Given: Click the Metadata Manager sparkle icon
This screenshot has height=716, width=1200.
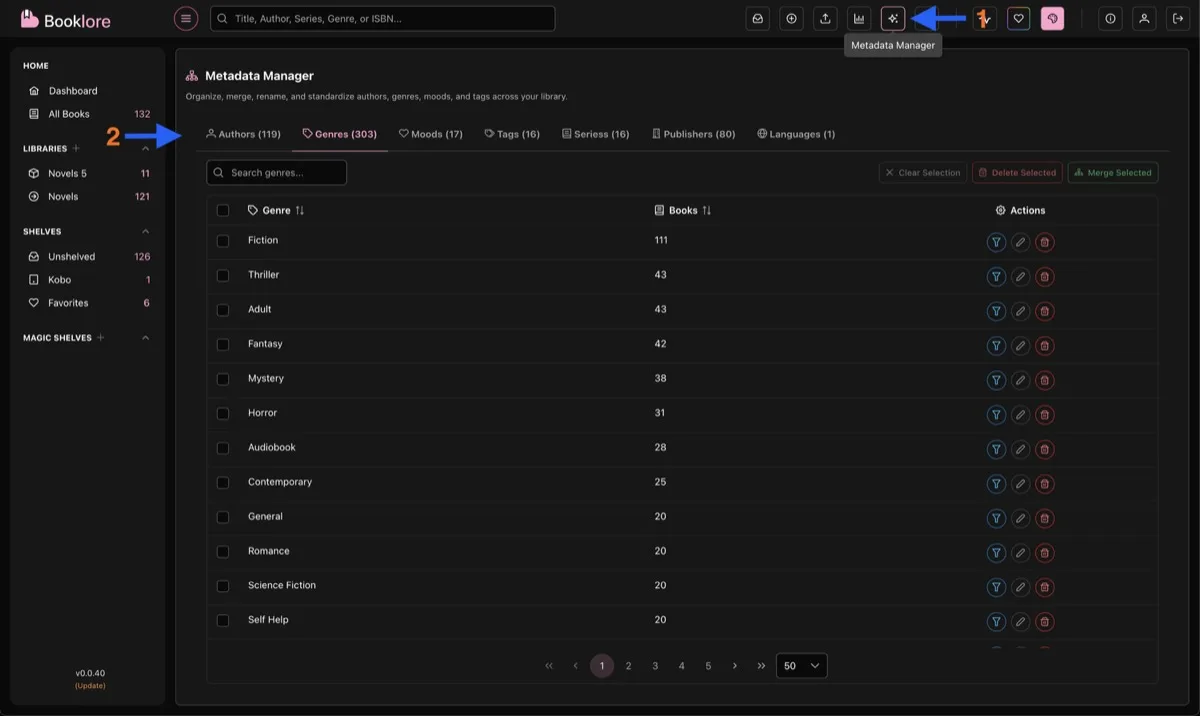Looking at the screenshot, I should tap(893, 18).
